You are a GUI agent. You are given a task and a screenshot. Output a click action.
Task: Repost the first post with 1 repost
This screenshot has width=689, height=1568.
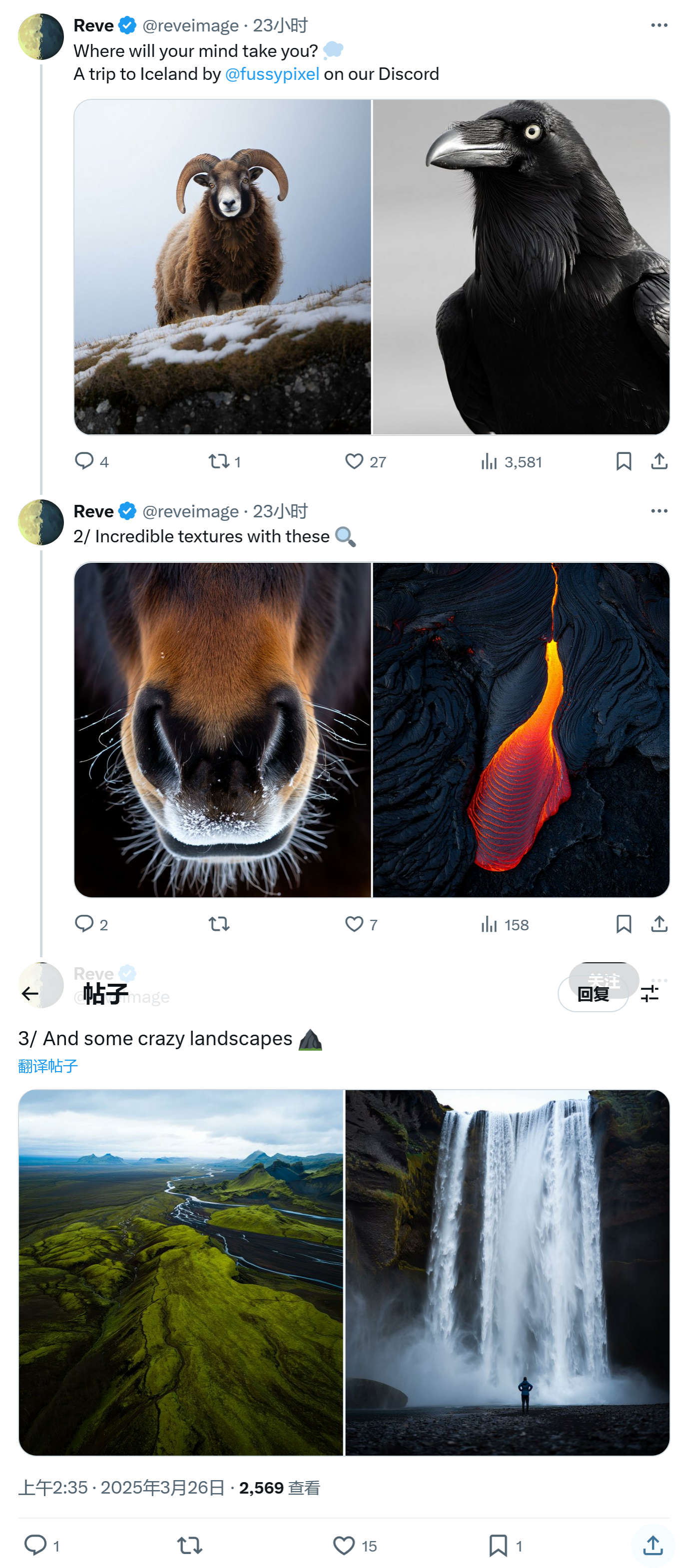pyautogui.click(x=219, y=461)
